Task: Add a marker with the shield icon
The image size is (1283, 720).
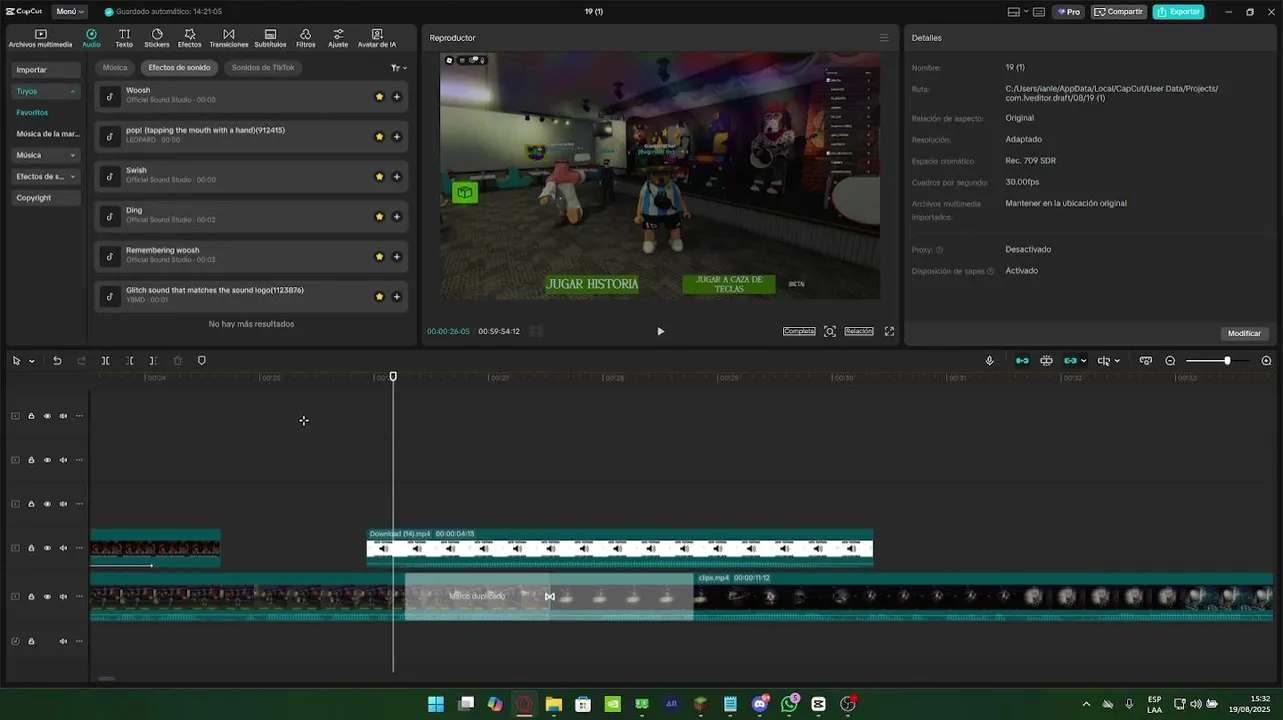Action: [202, 361]
